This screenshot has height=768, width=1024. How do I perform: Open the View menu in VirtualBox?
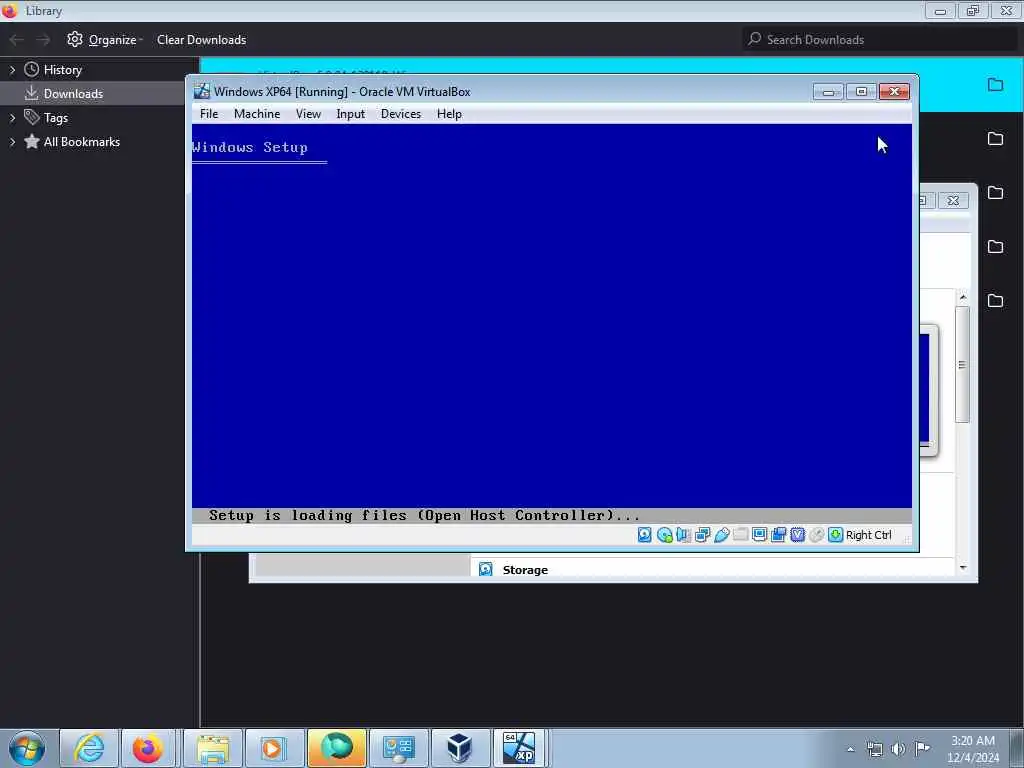point(308,114)
